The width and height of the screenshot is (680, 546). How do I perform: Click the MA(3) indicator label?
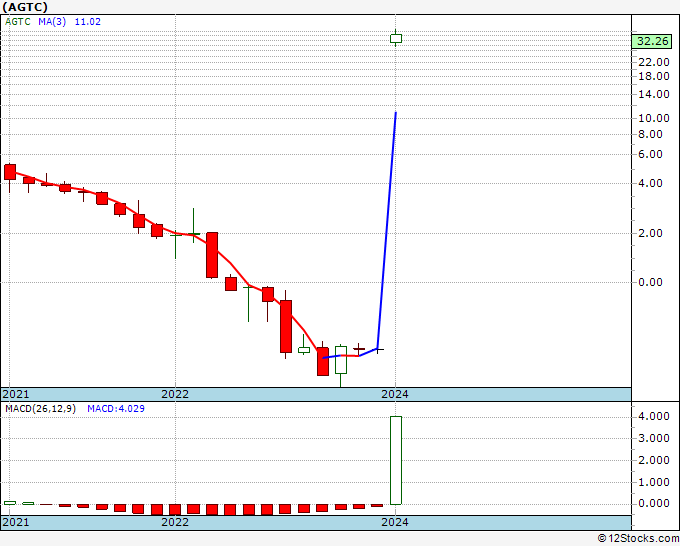(x=52, y=22)
